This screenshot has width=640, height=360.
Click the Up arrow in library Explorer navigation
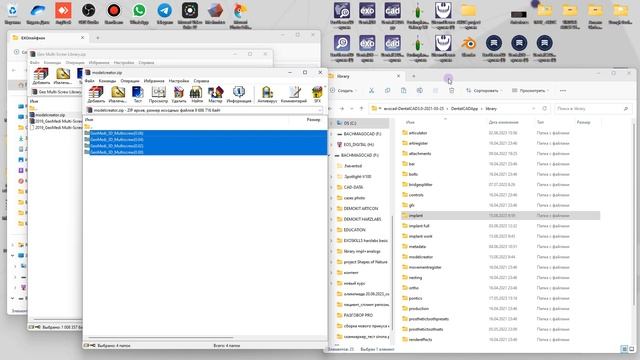[361, 109]
